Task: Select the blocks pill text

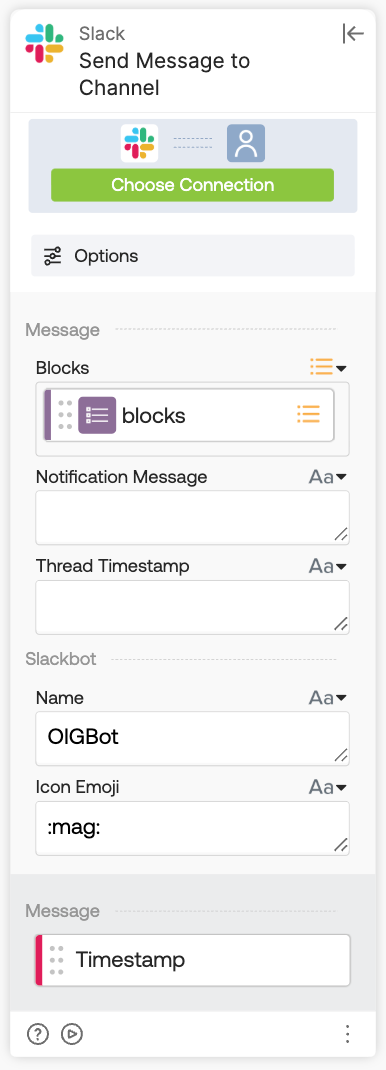Action: (153, 415)
